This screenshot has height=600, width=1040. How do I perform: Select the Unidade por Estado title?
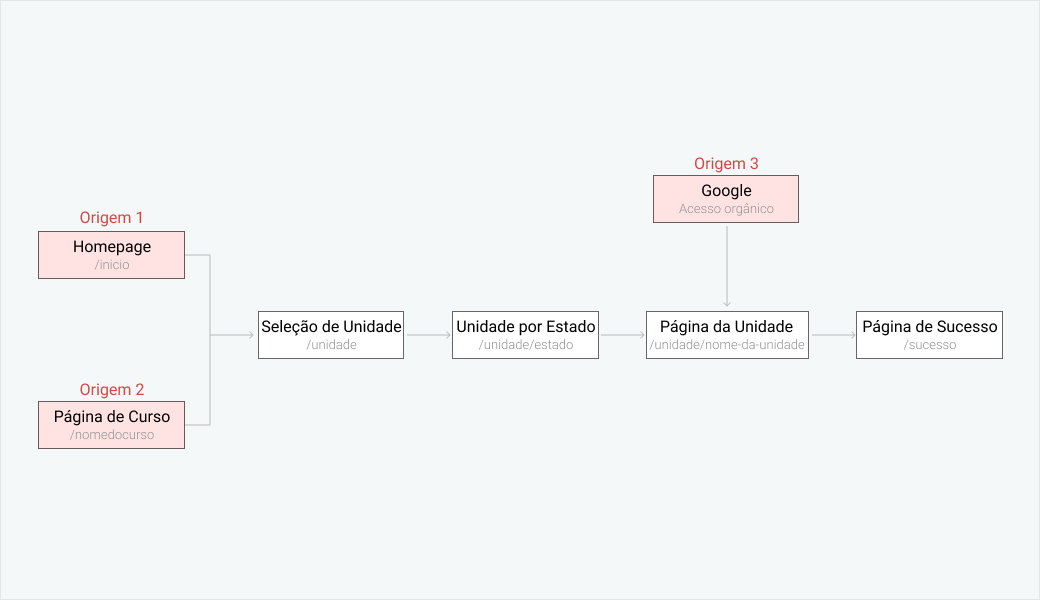(526, 327)
